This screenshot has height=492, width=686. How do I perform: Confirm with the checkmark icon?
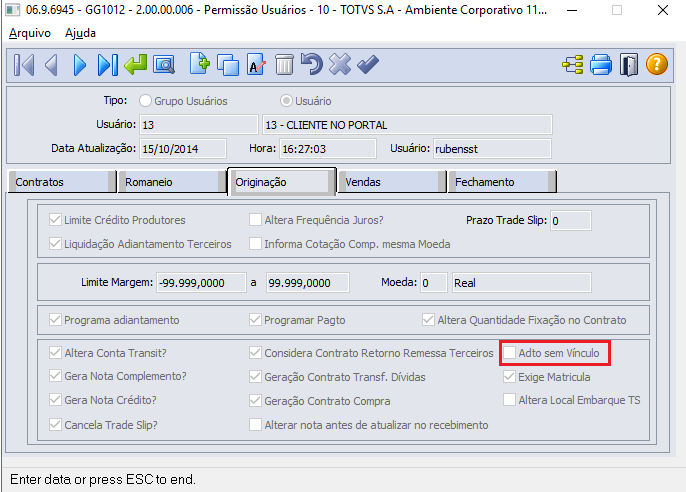pos(368,64)
